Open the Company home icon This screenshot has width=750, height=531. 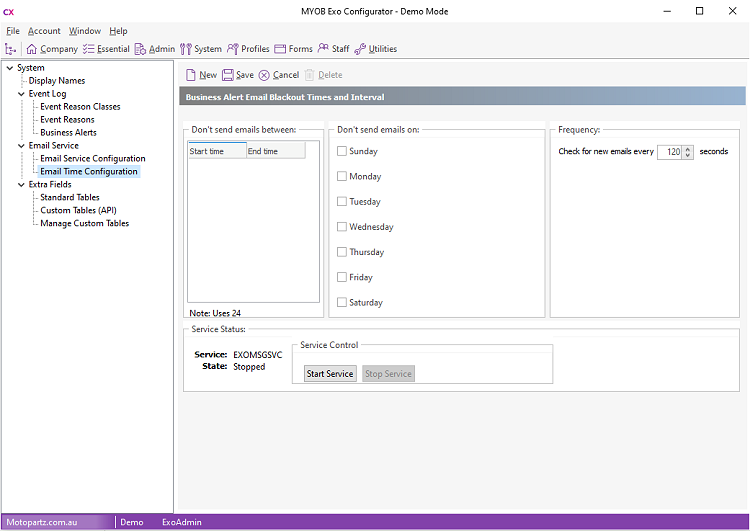coord(32,49)
